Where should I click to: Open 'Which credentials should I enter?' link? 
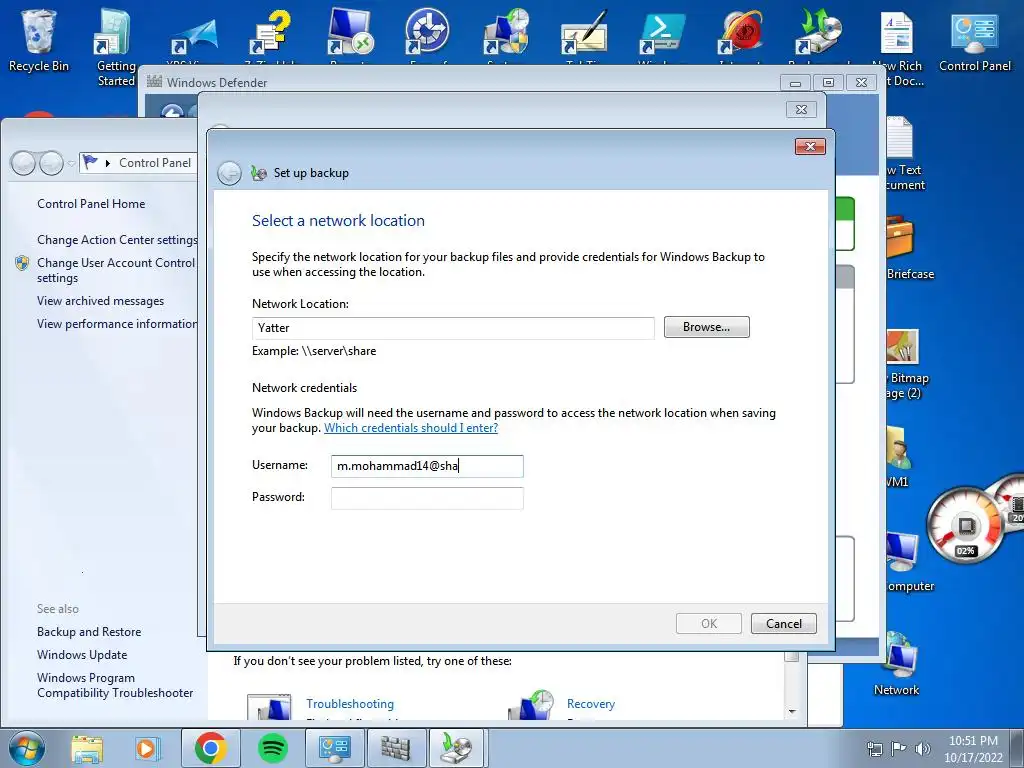click(x=411, y=428)
